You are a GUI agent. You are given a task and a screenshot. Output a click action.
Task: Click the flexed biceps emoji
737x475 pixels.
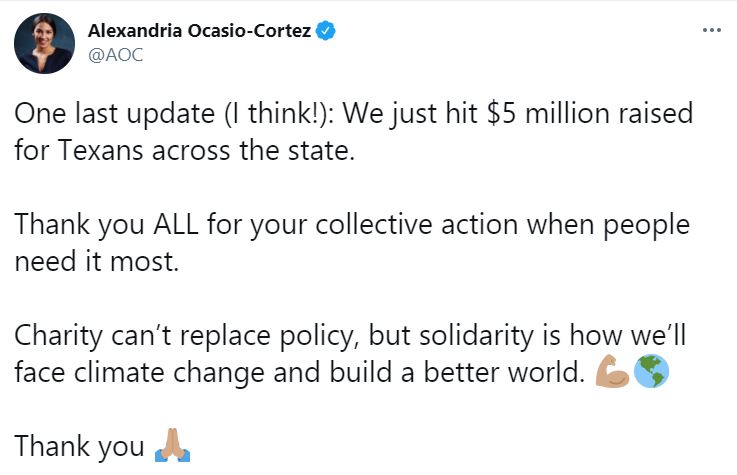pos(612,371)
